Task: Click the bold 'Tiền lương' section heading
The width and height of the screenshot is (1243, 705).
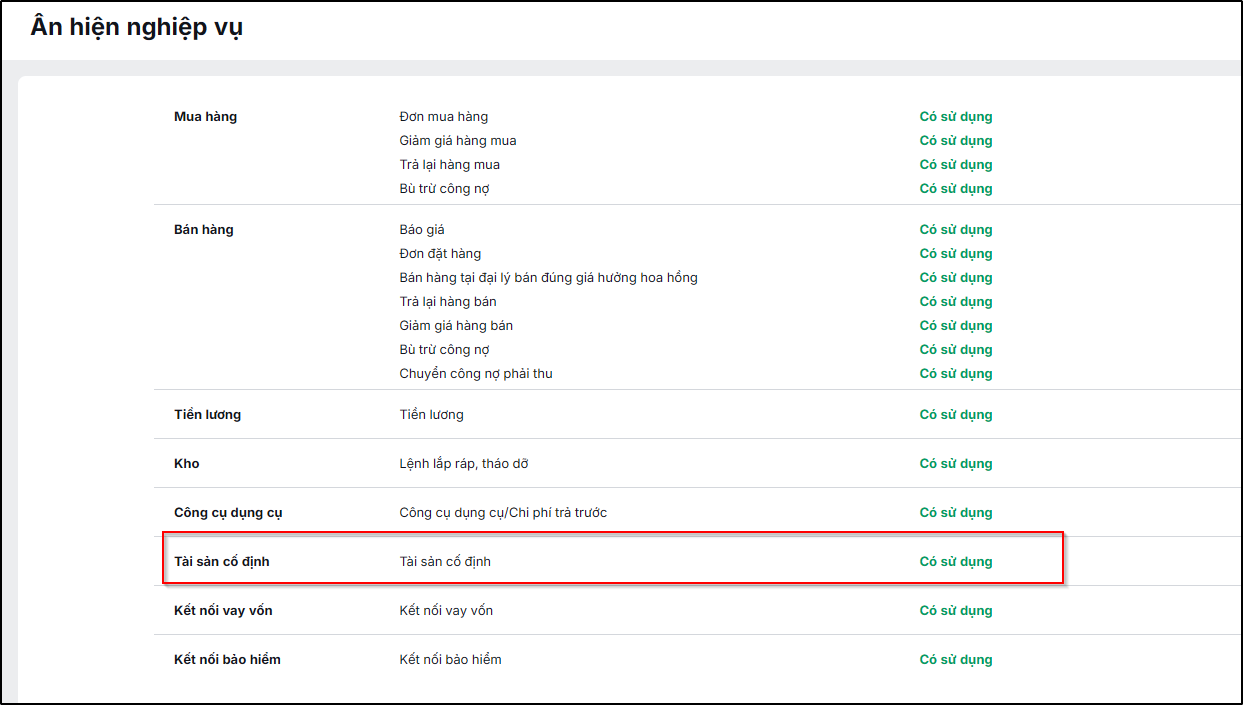Action: pos(208,415)
